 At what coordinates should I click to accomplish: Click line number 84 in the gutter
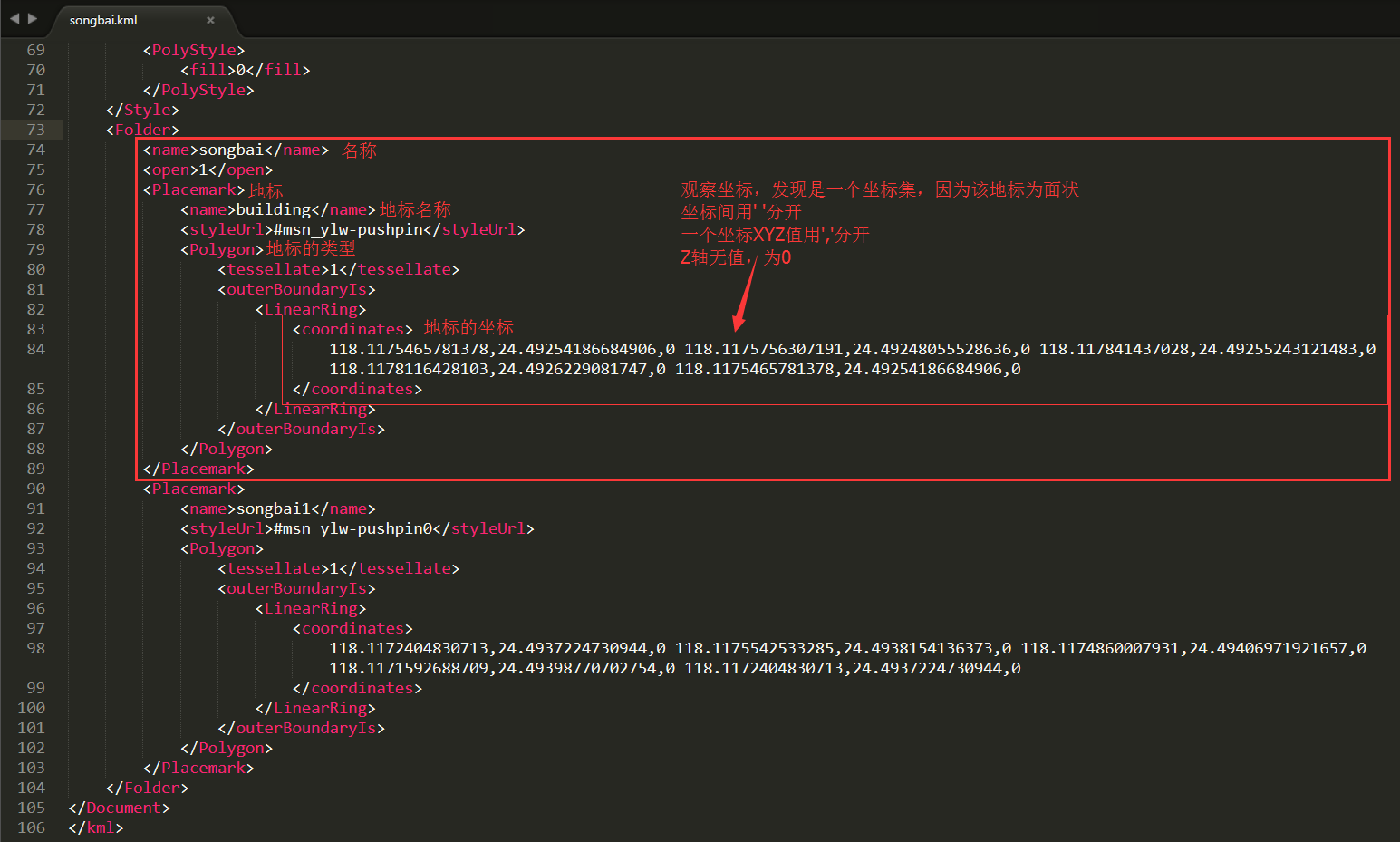[x=35, y=349]
